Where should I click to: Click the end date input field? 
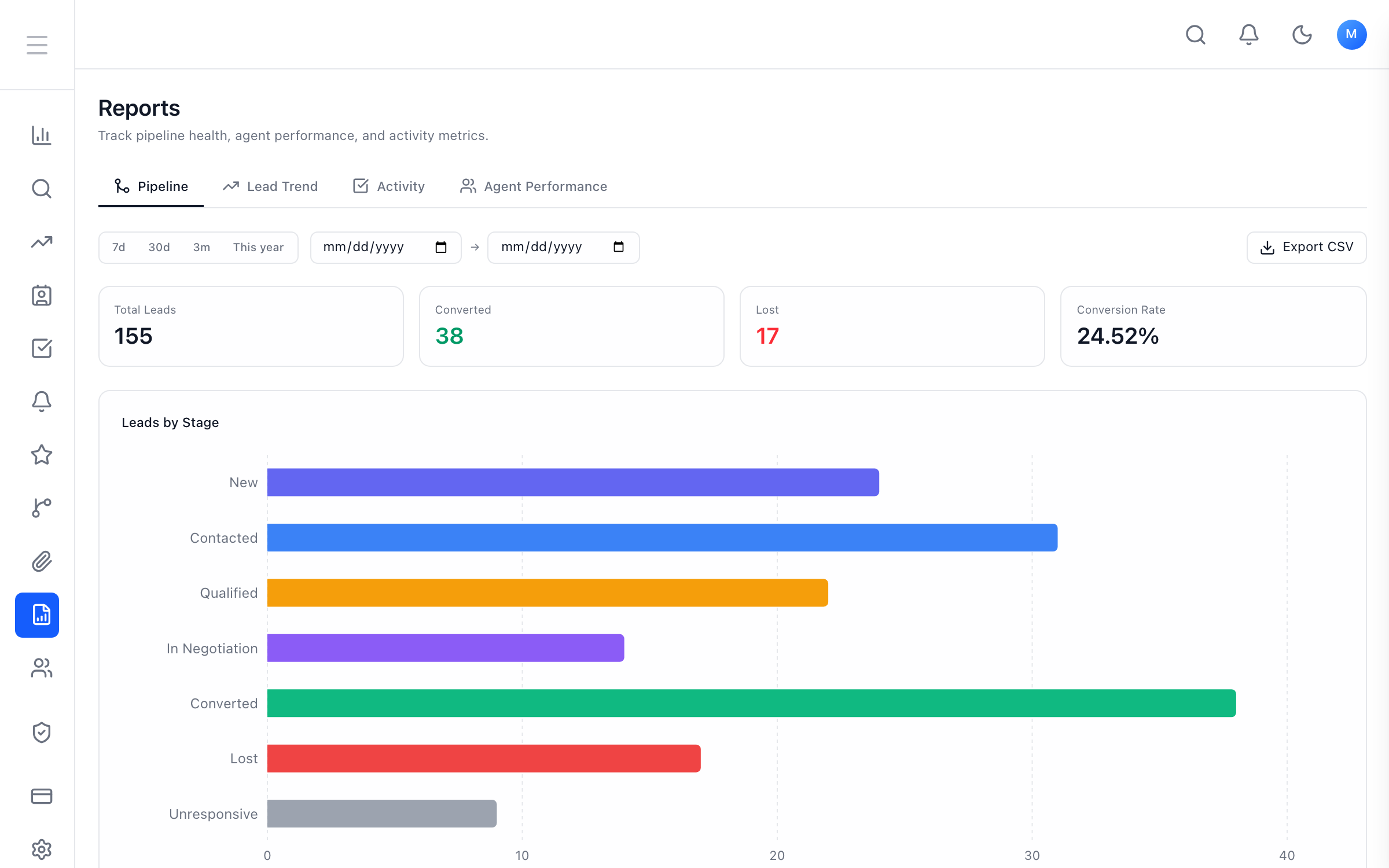(563, 247)
